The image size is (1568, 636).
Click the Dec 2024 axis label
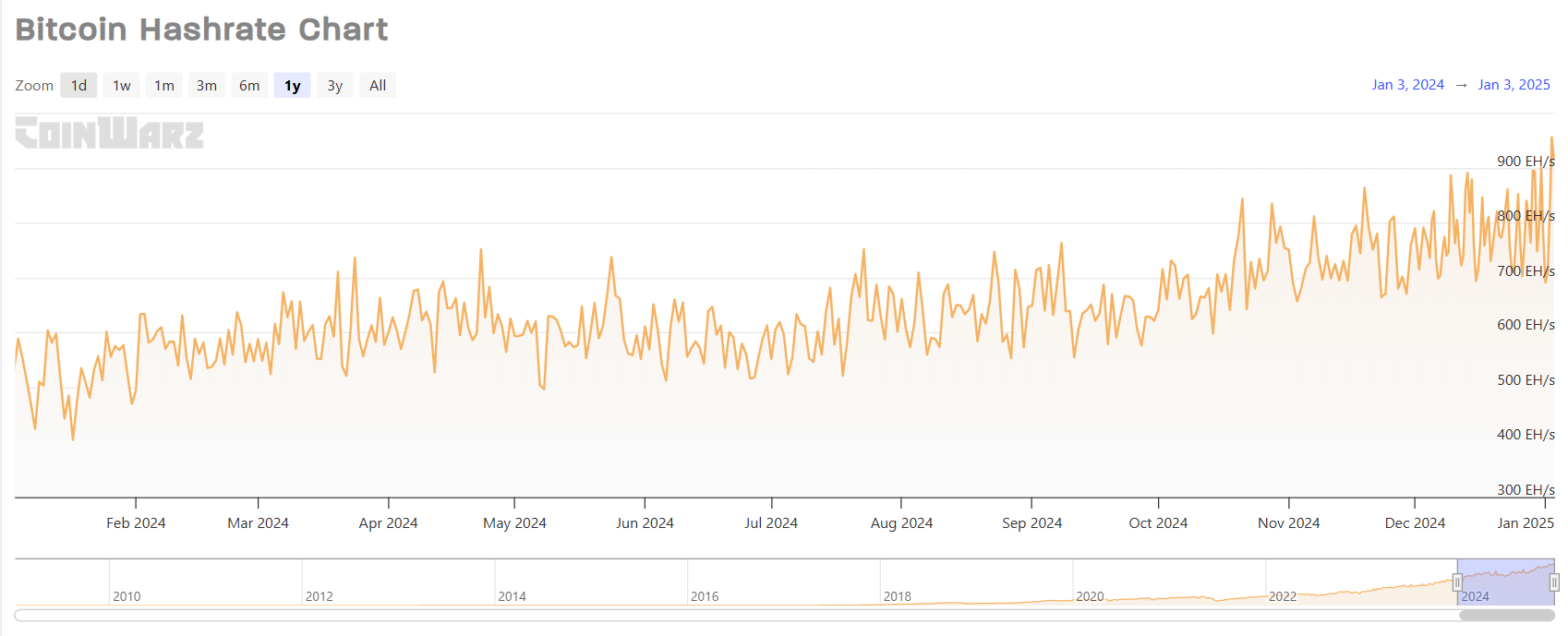pyautogui.click(x=1415, y=523)
